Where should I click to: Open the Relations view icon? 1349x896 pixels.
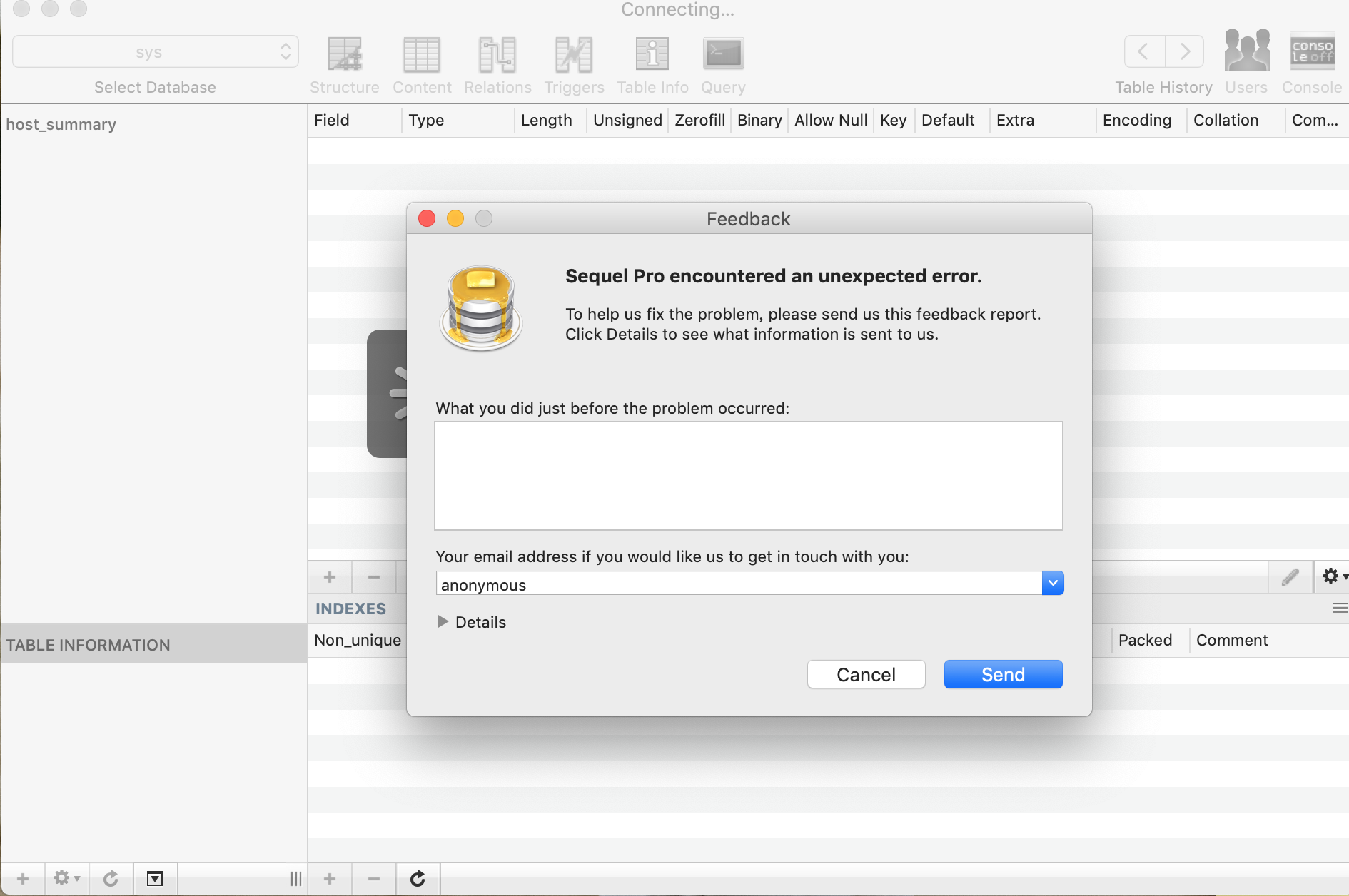coord(497,55)
